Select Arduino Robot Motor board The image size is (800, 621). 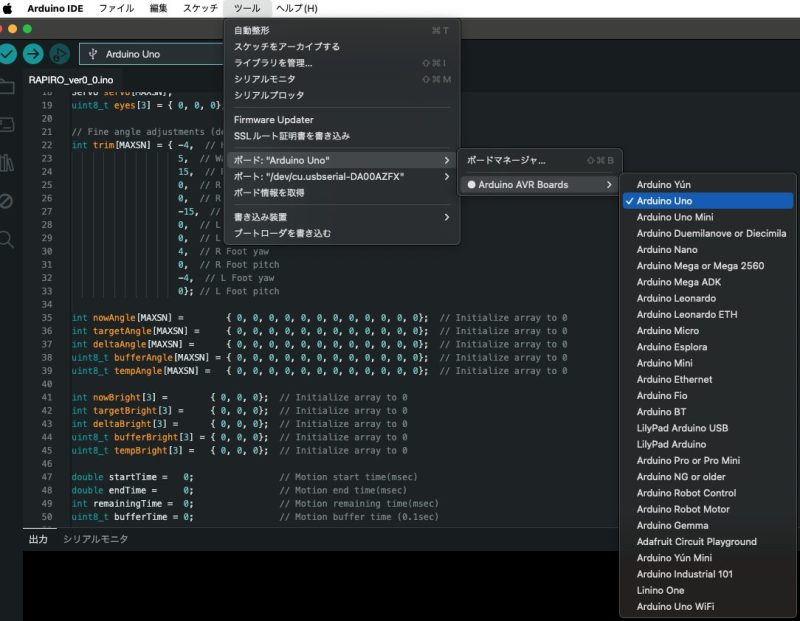pyautogui.click(x=708, y=509)
